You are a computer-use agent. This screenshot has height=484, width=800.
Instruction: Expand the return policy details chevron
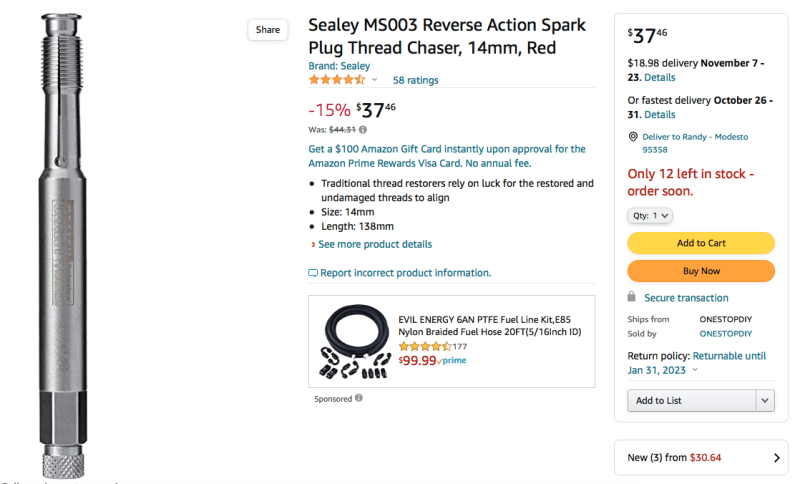[x=695, y=370]
